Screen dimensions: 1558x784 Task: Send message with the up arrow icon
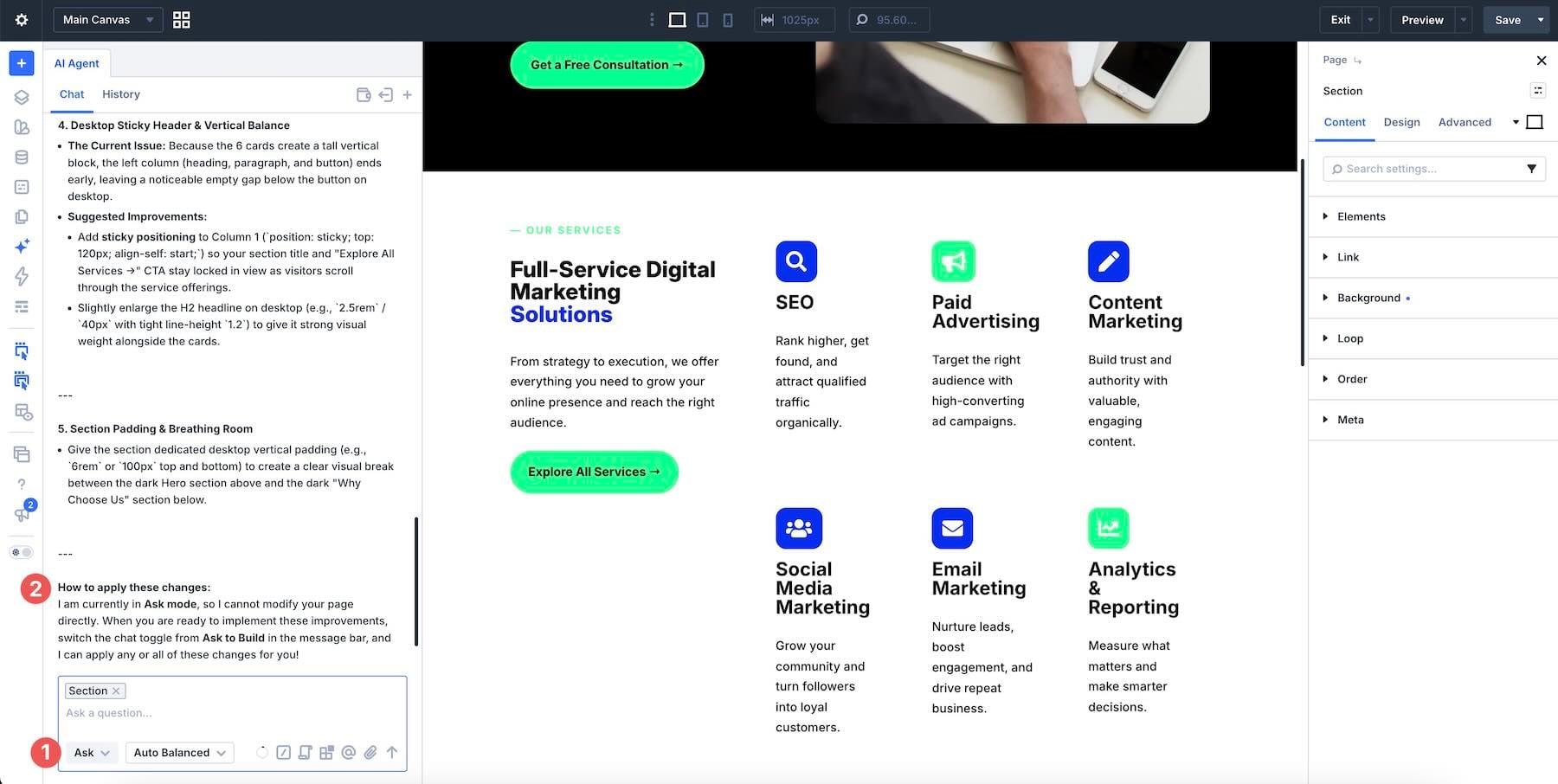click(392, 753)
